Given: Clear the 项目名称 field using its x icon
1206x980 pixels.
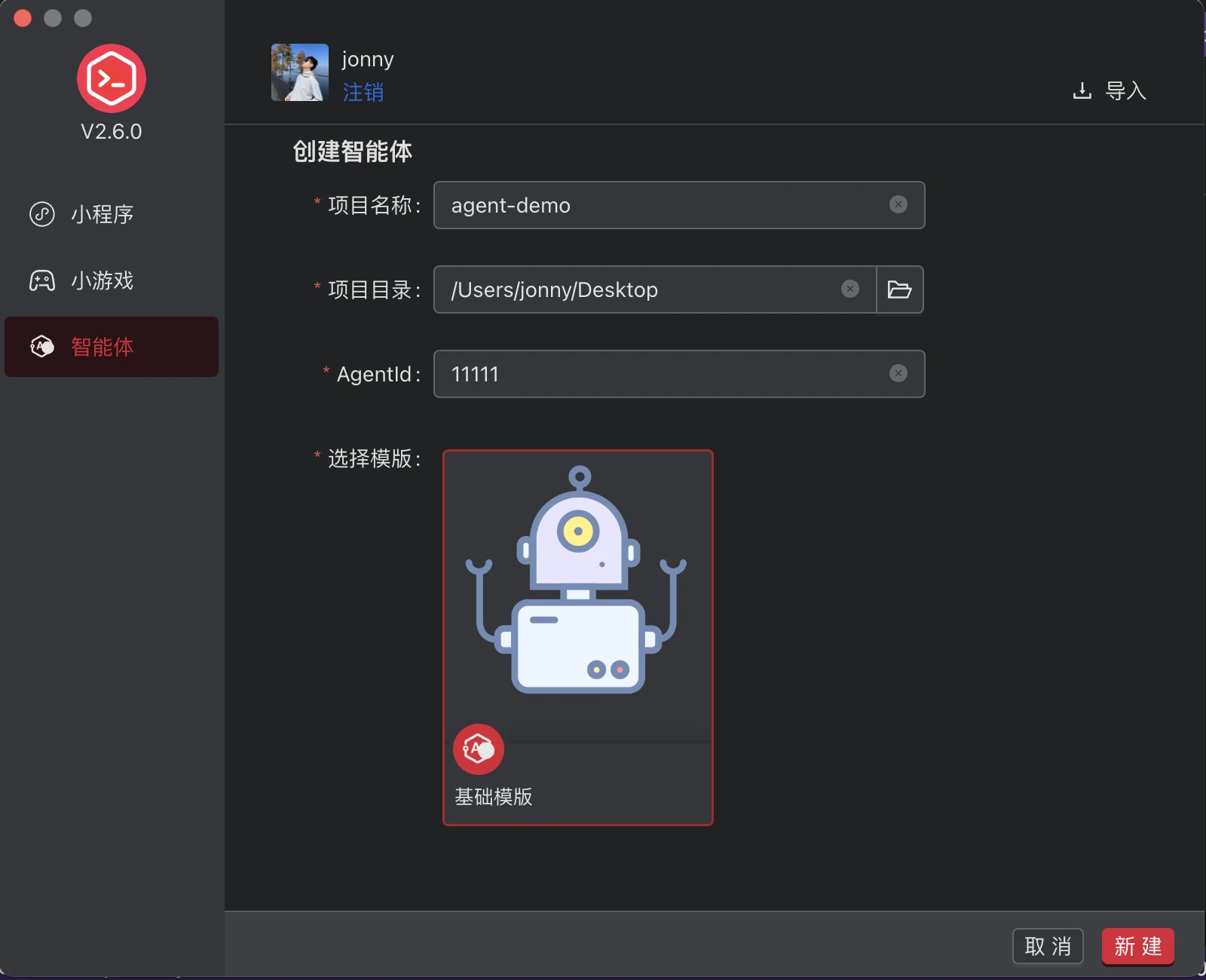Looking at the screenshot, I should 898,204.
